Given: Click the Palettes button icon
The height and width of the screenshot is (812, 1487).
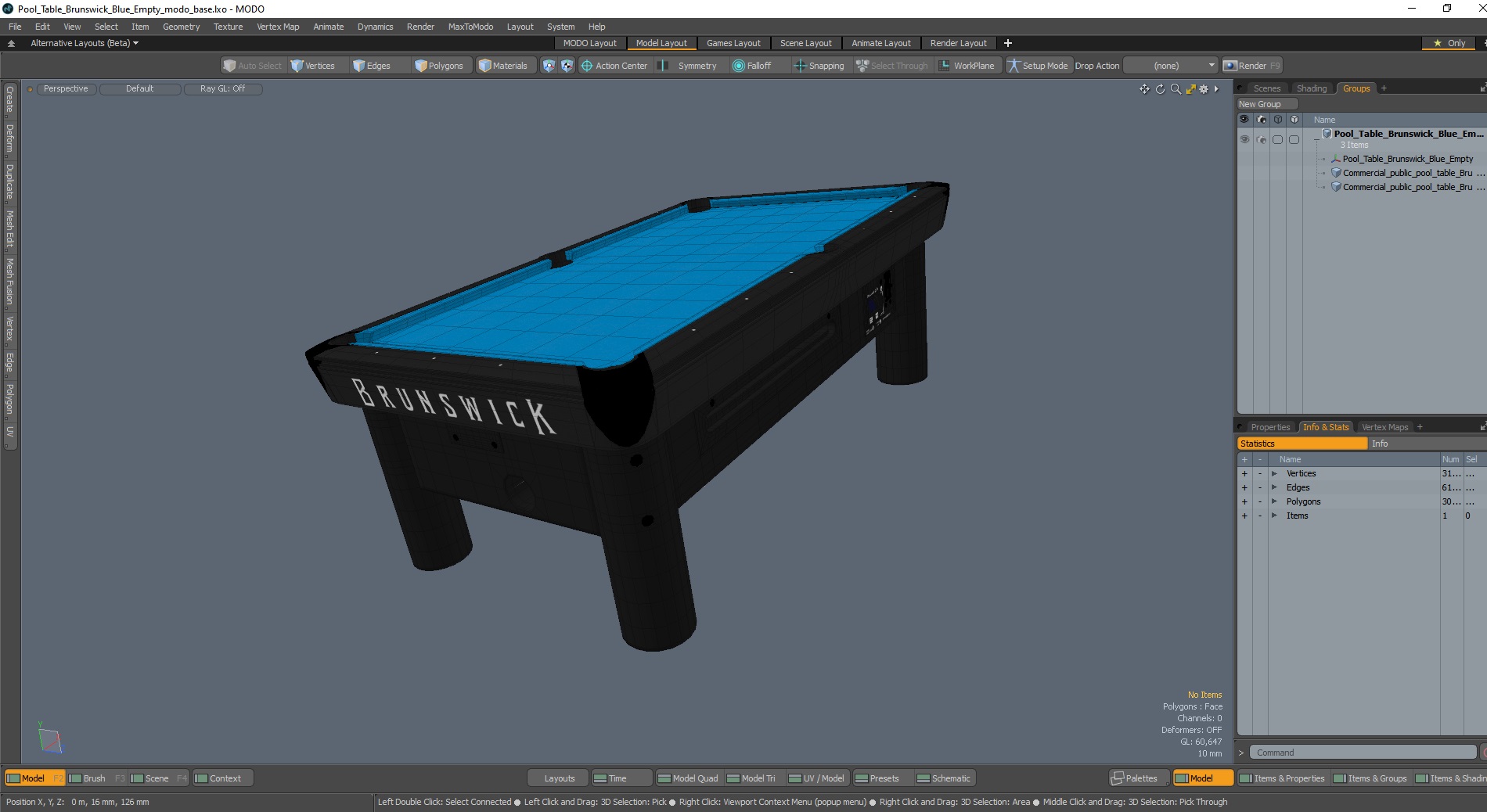Looking at the screenshot, I should tap(1118, 778).
